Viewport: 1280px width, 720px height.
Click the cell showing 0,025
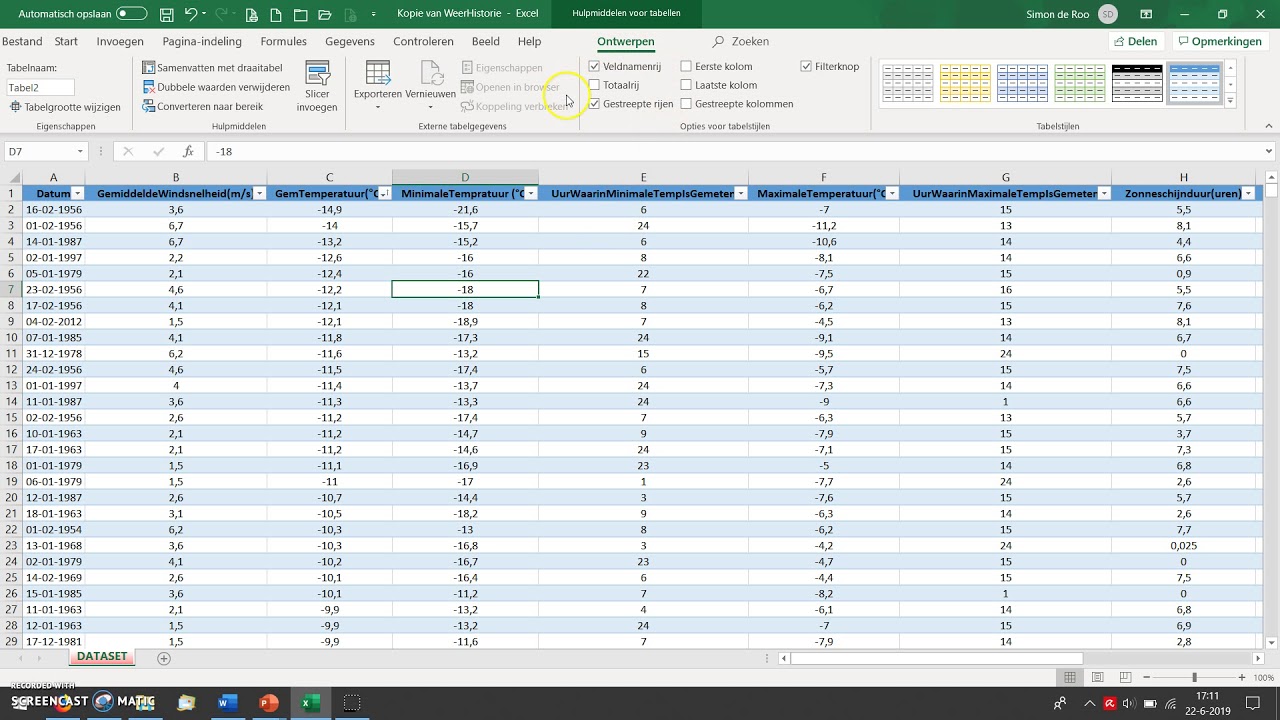coord(1184,546)
